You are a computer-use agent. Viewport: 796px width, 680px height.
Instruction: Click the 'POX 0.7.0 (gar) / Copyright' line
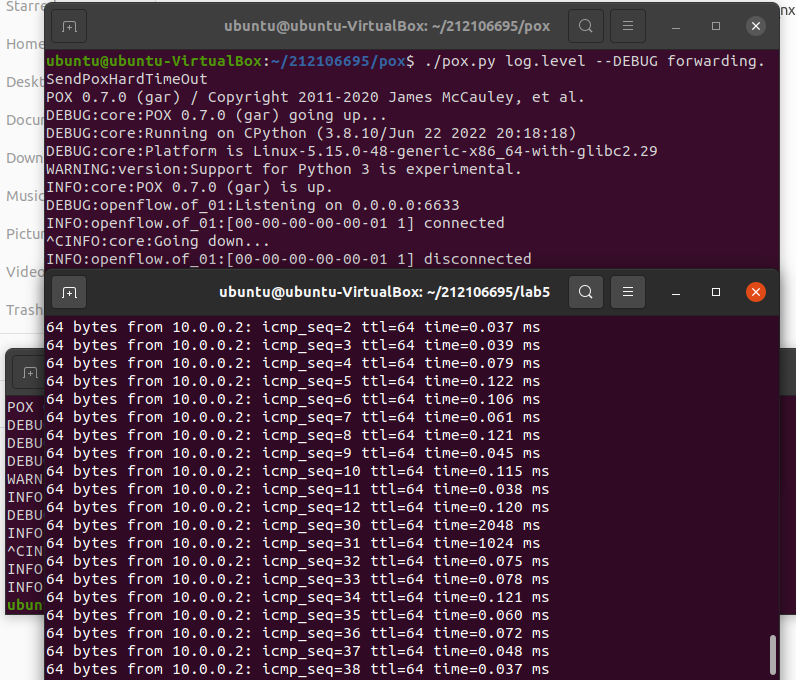point(315,97)
